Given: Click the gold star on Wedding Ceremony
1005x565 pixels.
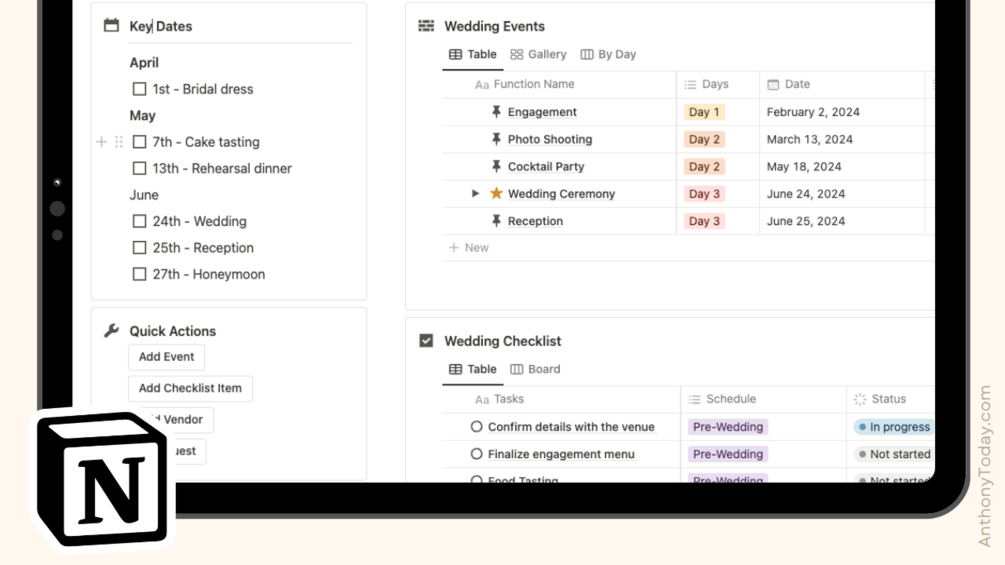Looking at the screenshot, I should pyautogui.click(x=496, y=194).
